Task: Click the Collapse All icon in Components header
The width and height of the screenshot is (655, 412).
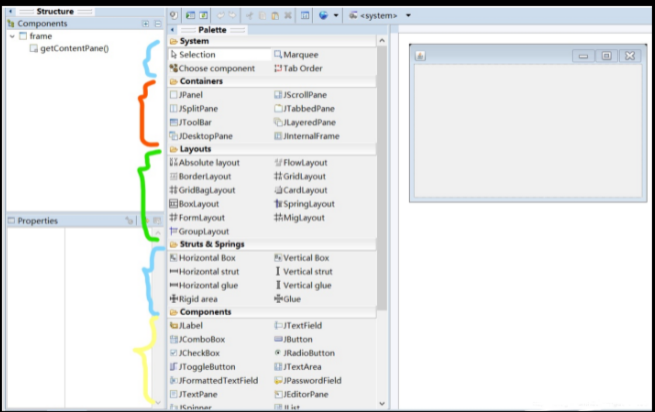Action: point(158,24)
